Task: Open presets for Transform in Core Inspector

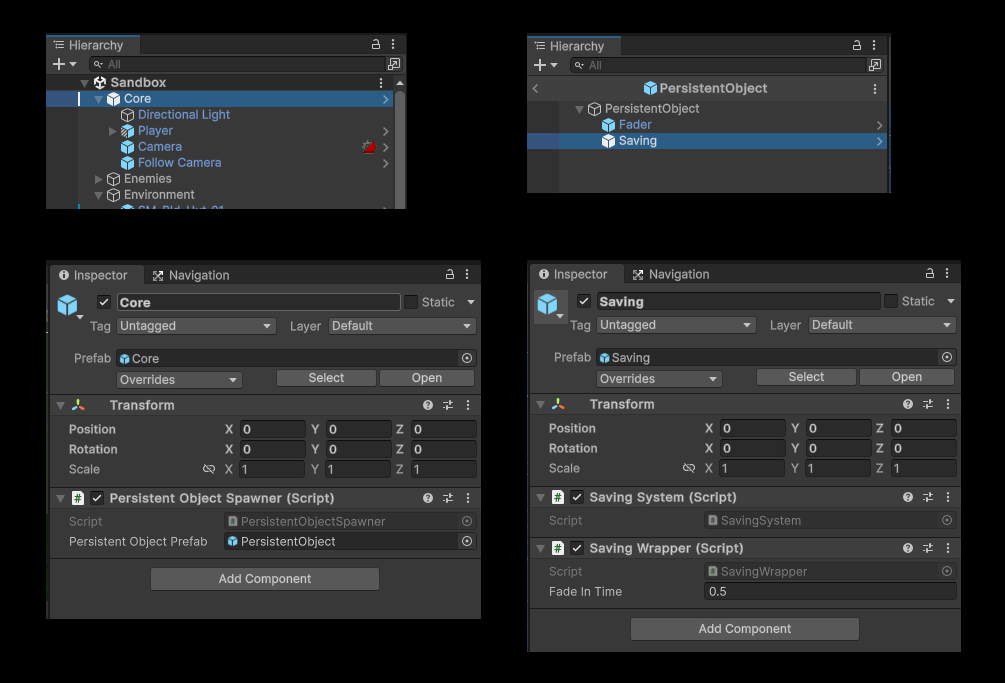Action: [x=448, y=405]
